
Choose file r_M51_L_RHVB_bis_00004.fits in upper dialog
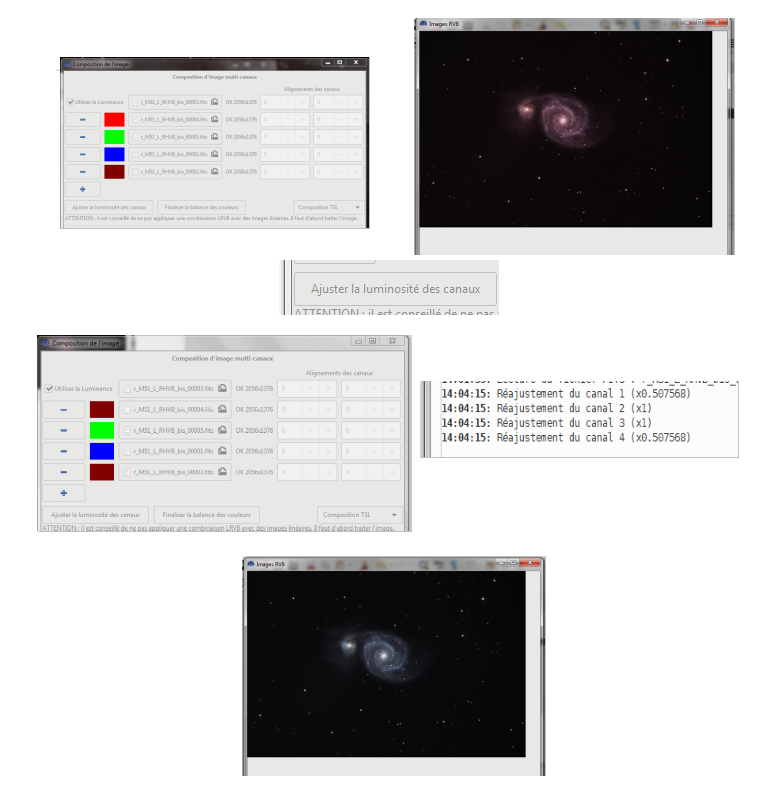click(x=174, y=120)
